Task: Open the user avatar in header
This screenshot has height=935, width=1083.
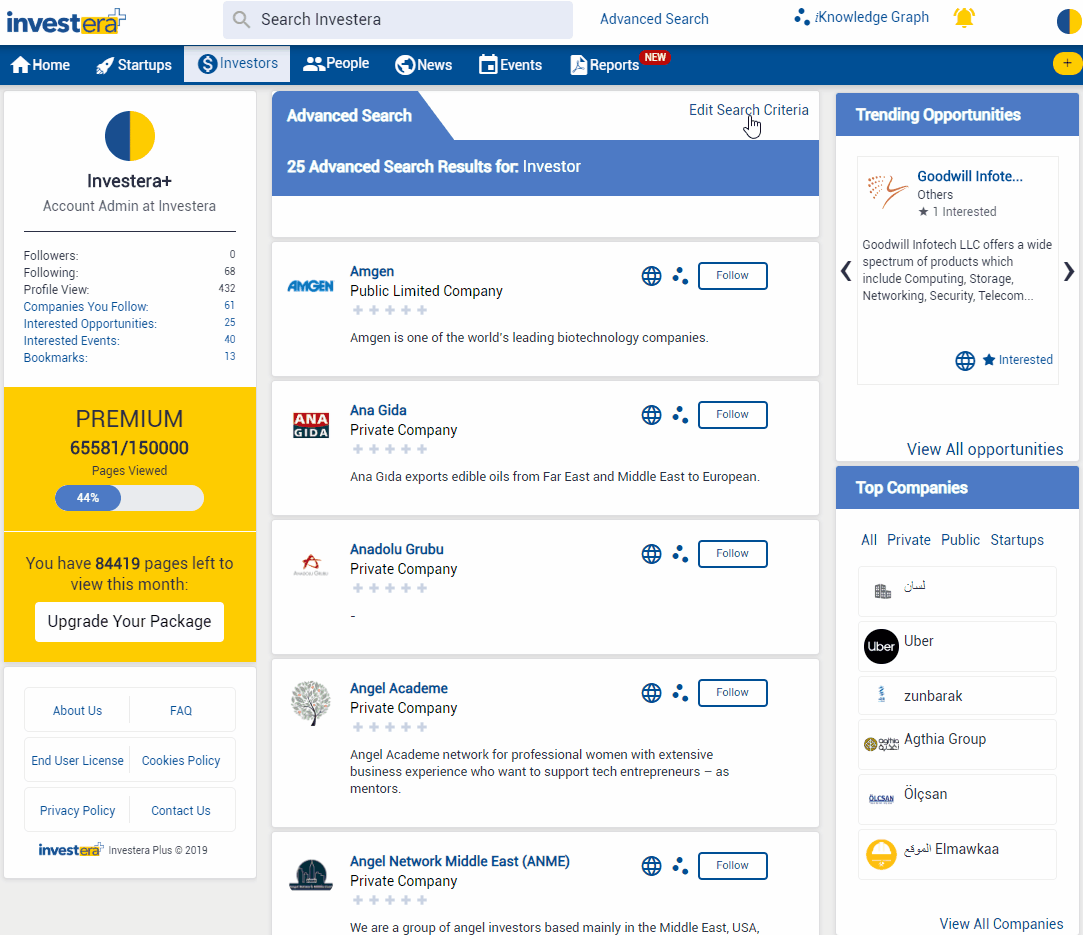Action: pyautogui.click(x=1068, y=21)
